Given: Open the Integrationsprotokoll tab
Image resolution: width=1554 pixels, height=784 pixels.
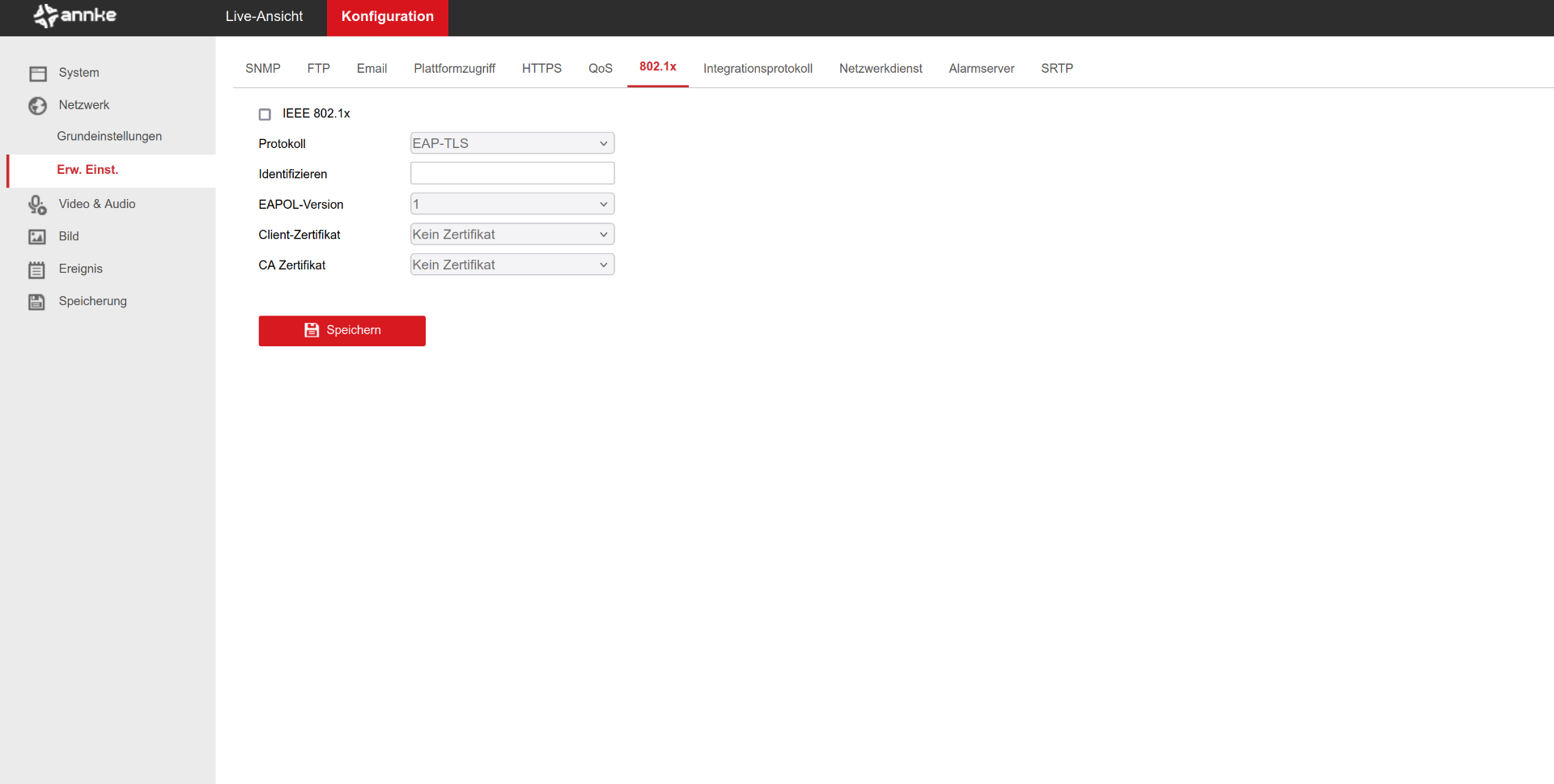Looking at the screenshot, I should [758, 69].
